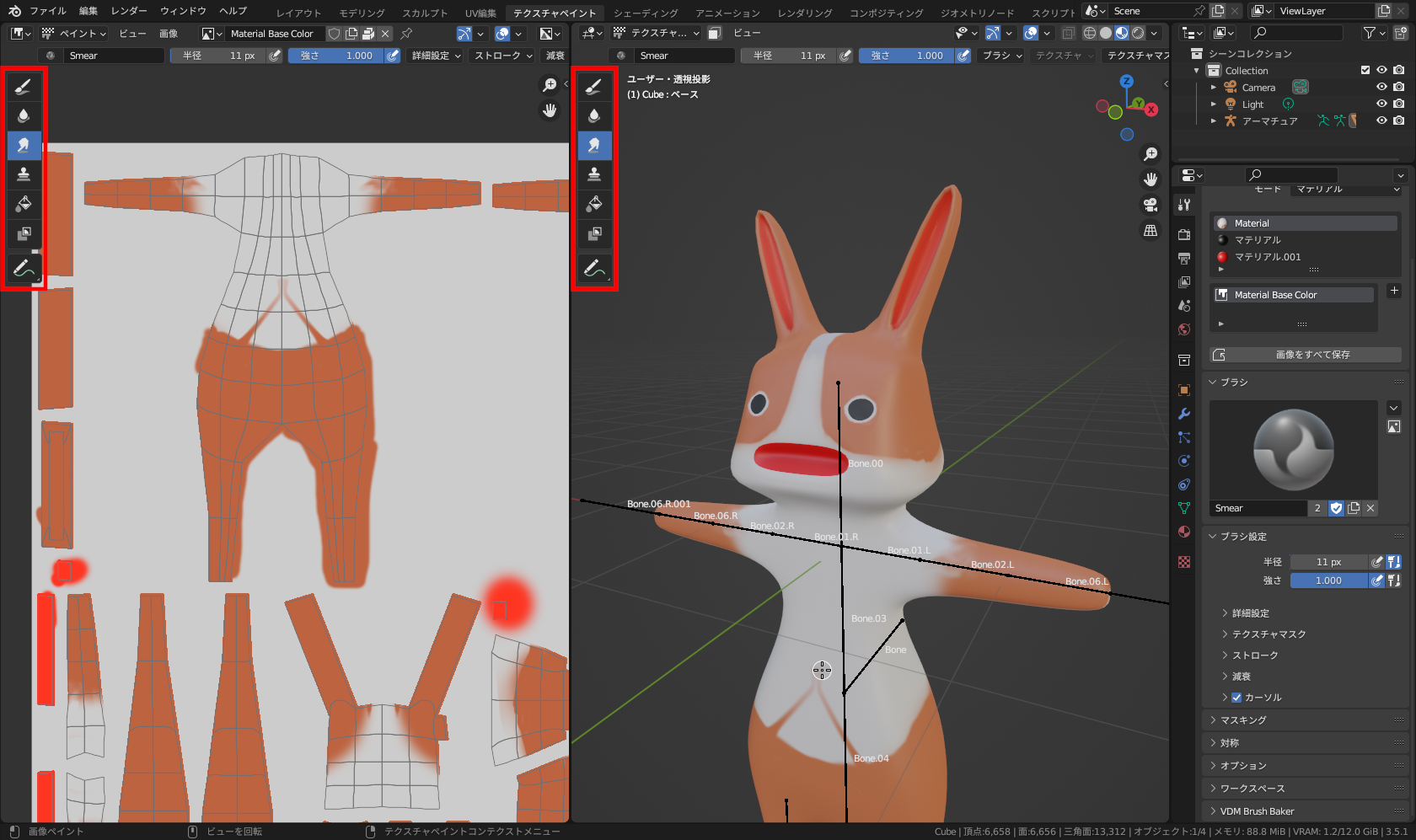Image resolution: width=1416 pixels, height=840 pixels.
Task: Pick the Mask tool in image editor toolbar
Action: [24, 233]
